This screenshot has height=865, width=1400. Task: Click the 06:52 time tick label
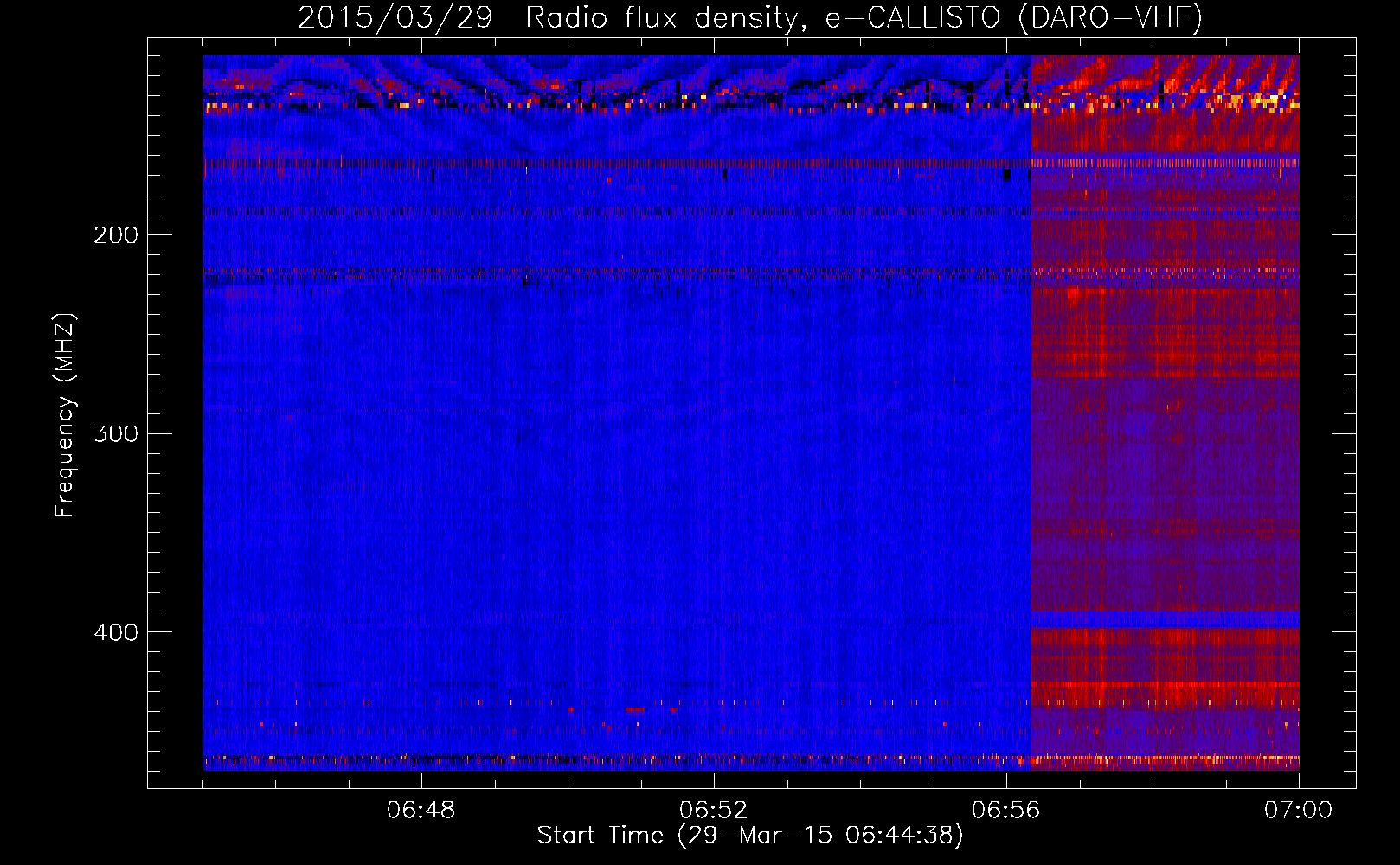(713, 811)
